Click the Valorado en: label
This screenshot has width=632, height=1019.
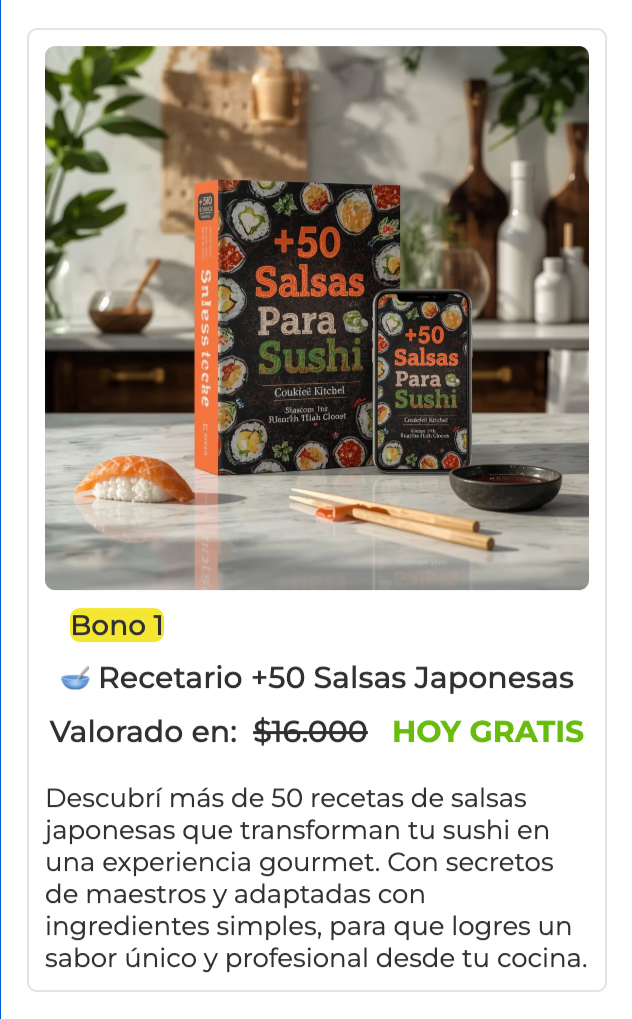tap(144, 732)
